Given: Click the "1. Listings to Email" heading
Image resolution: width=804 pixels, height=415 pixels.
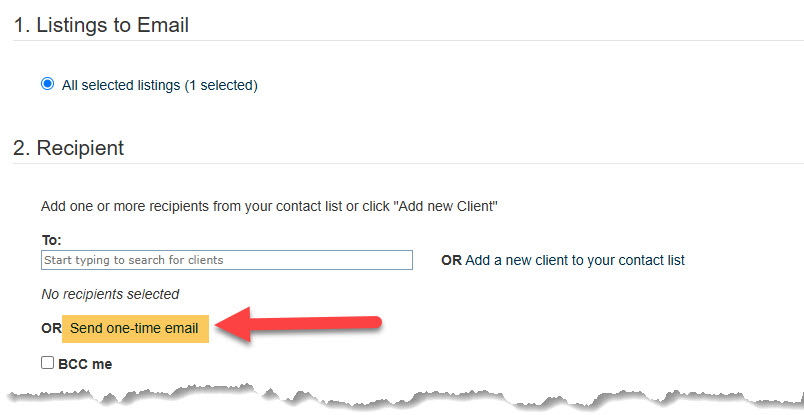Looking at the screenshot, I should 101,25.
